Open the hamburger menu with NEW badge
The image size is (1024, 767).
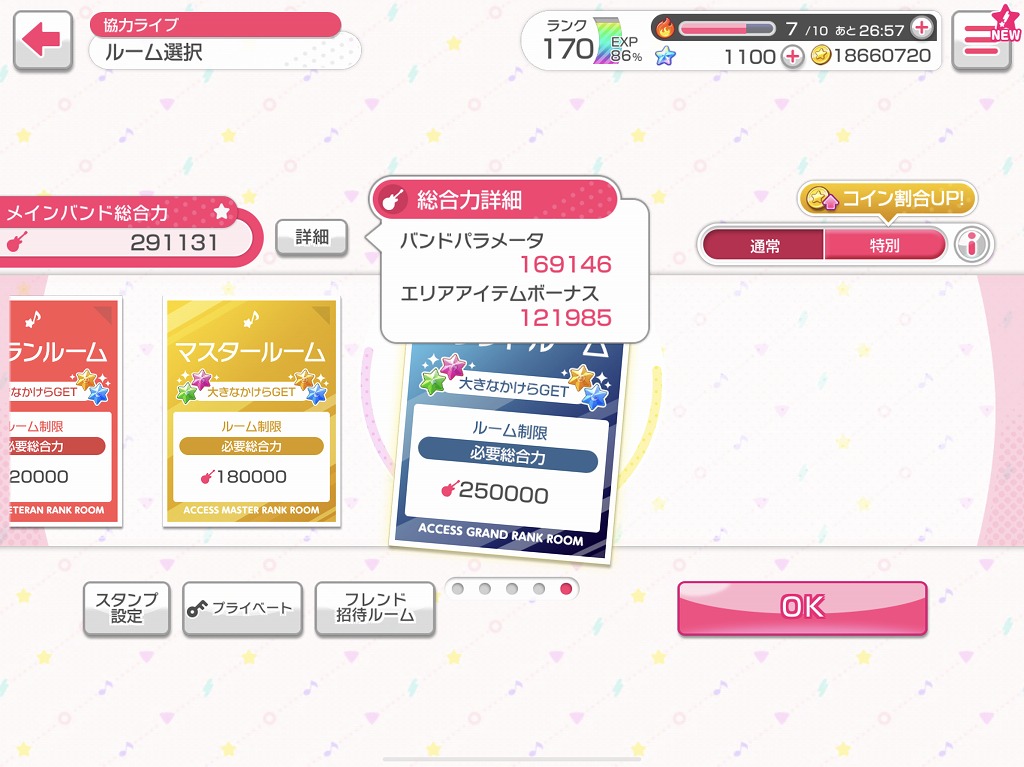[x=982, y=41]
